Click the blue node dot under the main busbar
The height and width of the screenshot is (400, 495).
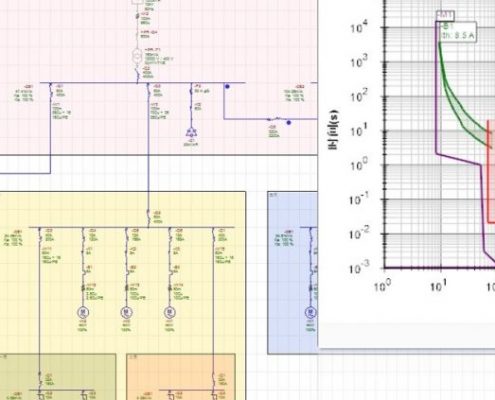pos(227,86)
